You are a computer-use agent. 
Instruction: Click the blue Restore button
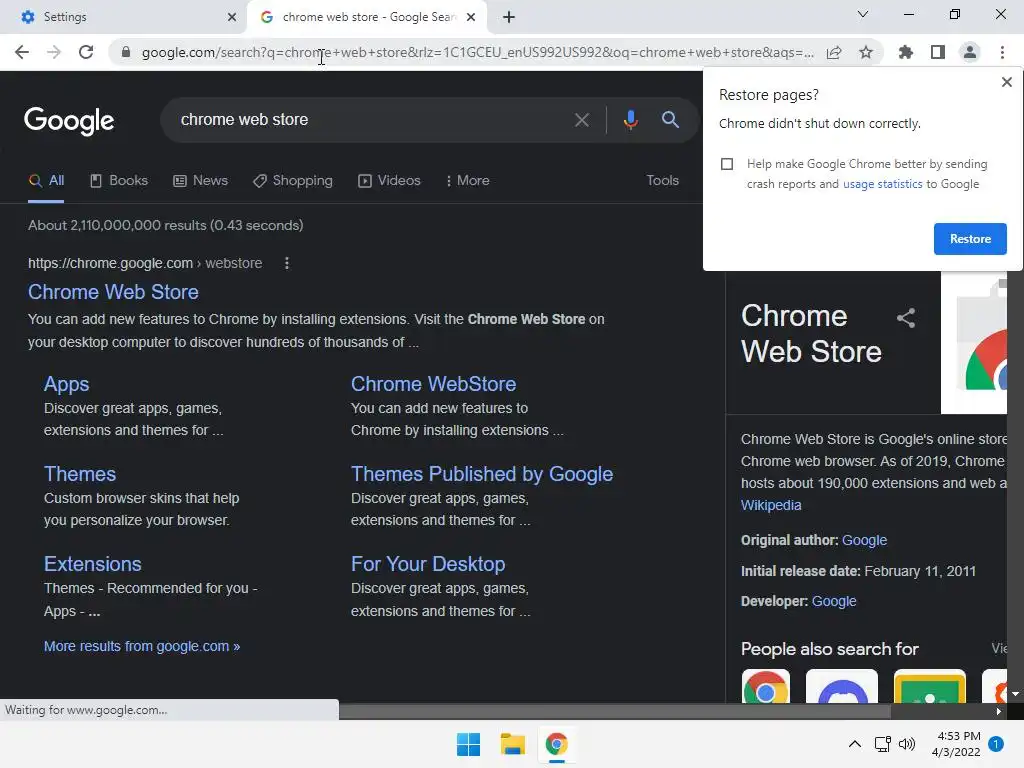click(x=970, y=239)
